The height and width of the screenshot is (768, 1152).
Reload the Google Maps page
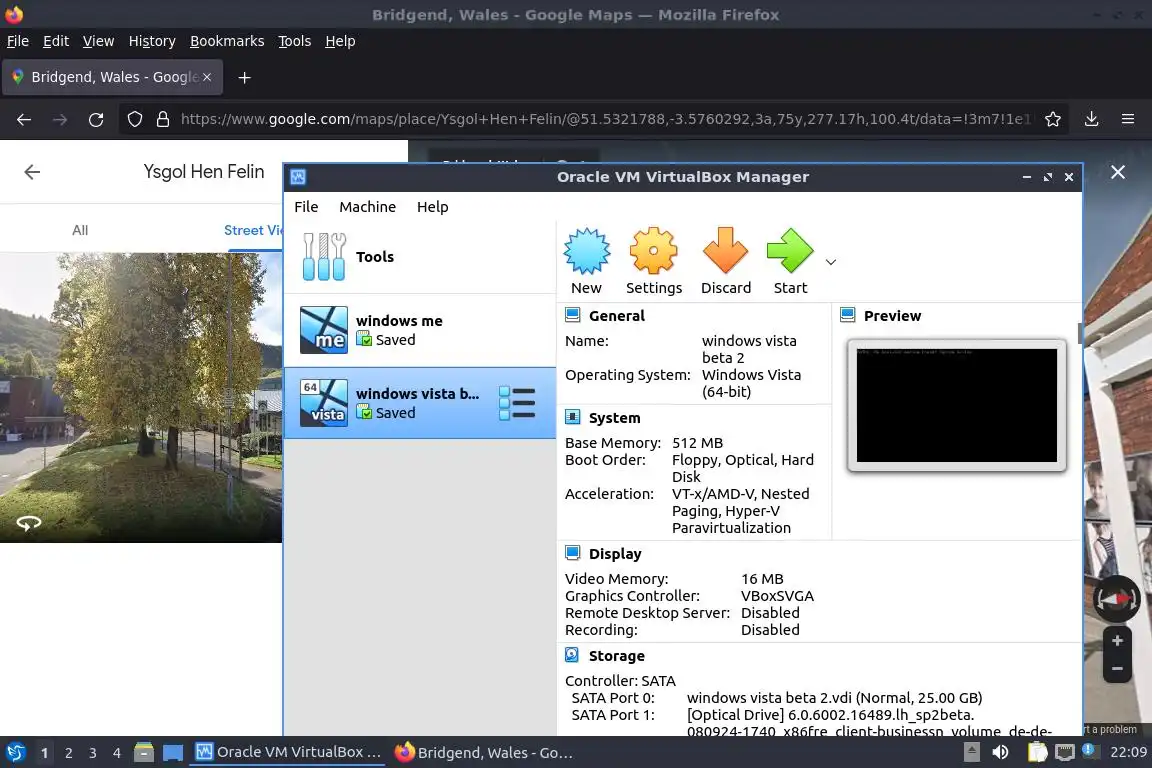[x=96, y=119]
